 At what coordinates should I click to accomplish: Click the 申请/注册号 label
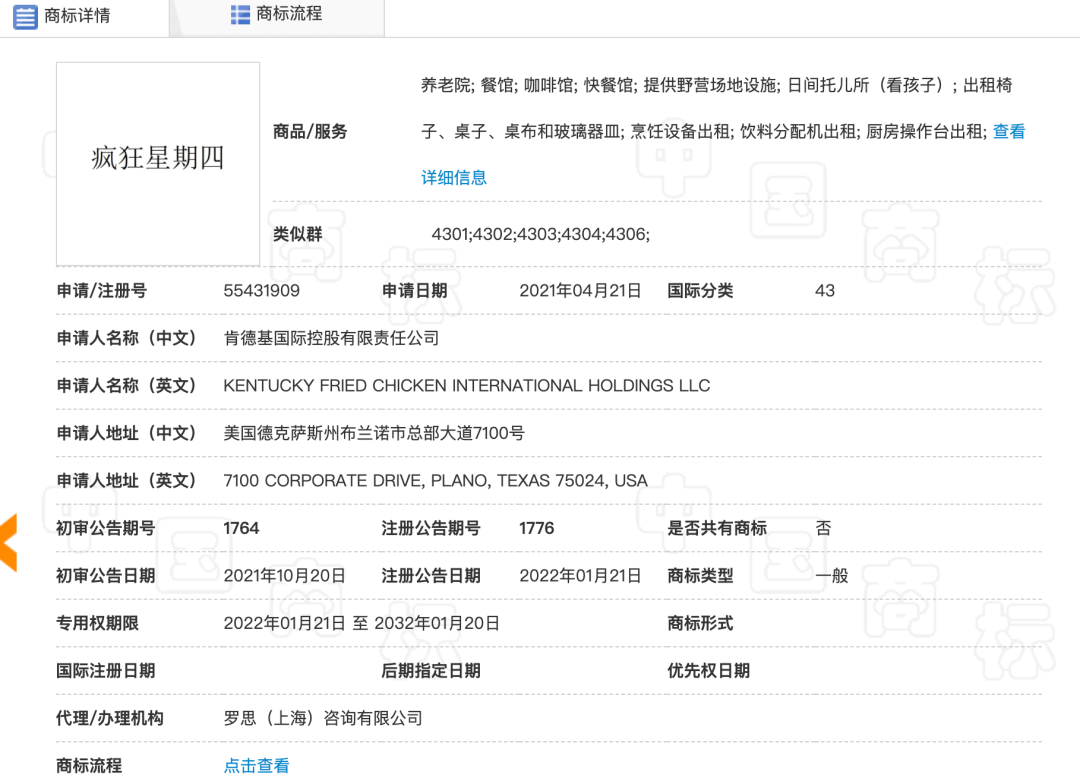(x=101, y=291)
